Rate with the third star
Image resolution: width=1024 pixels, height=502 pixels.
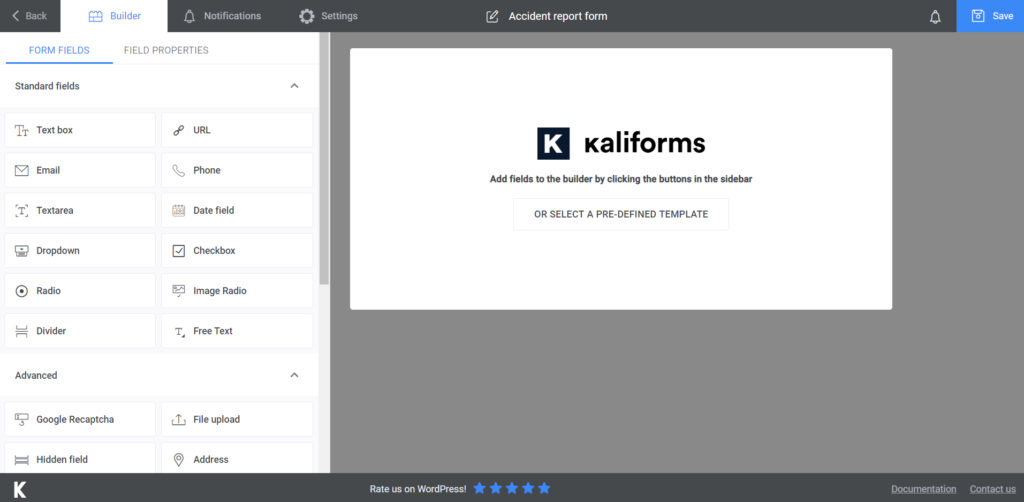coord(512,488)
